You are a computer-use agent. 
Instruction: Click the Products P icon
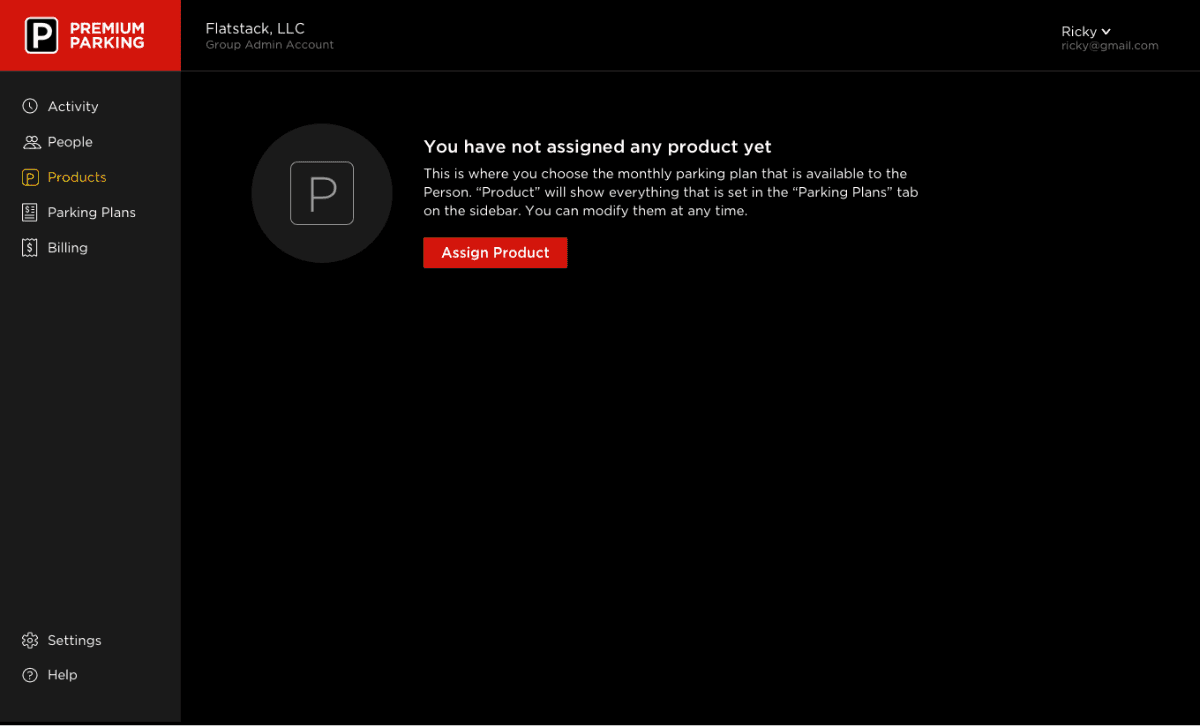30,177
